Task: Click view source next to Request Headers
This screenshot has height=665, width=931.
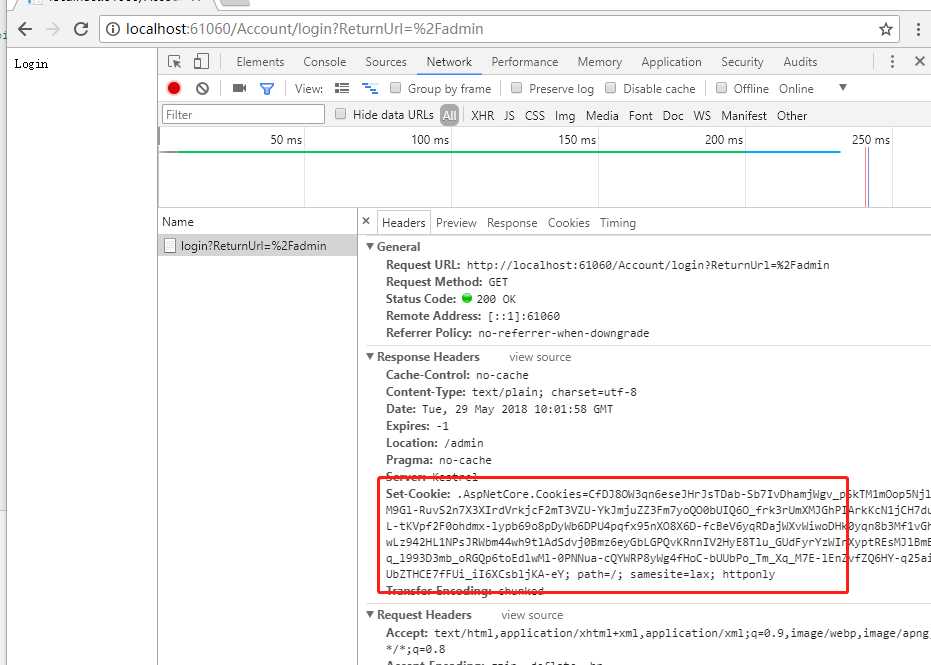Action: [x=532, y=615]
